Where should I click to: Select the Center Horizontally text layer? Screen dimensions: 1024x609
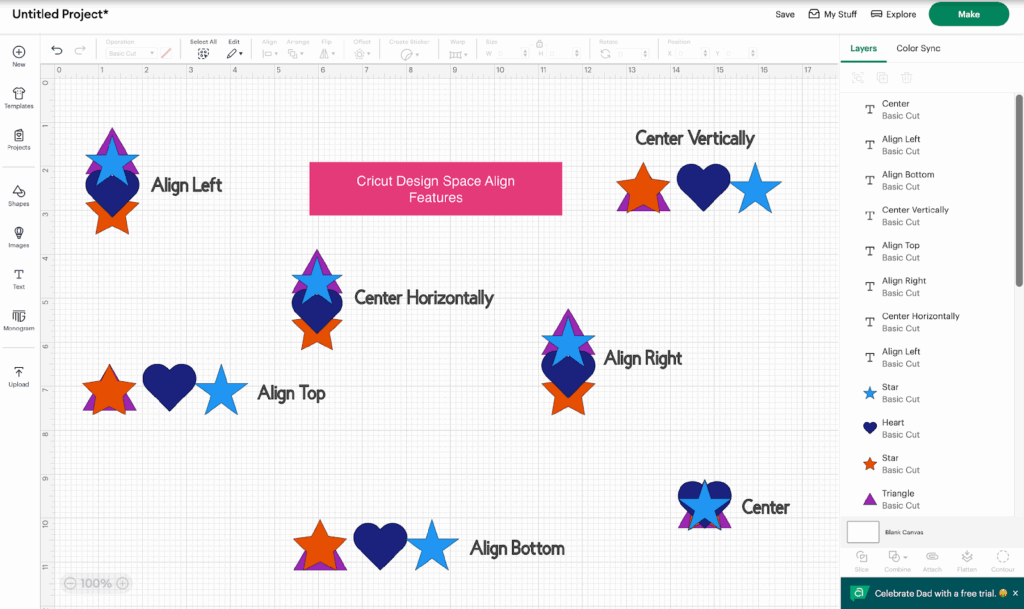927,322
